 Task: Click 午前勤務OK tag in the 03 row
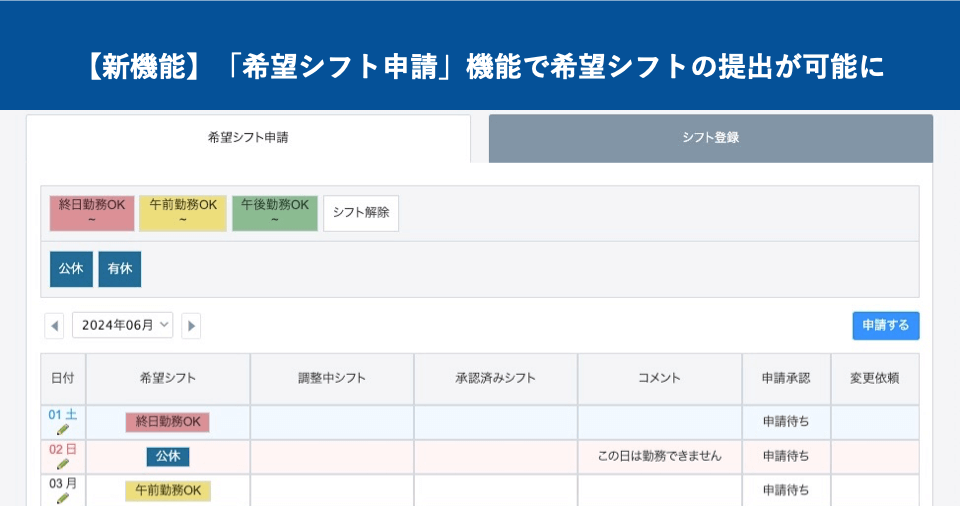tap(168, 491)
